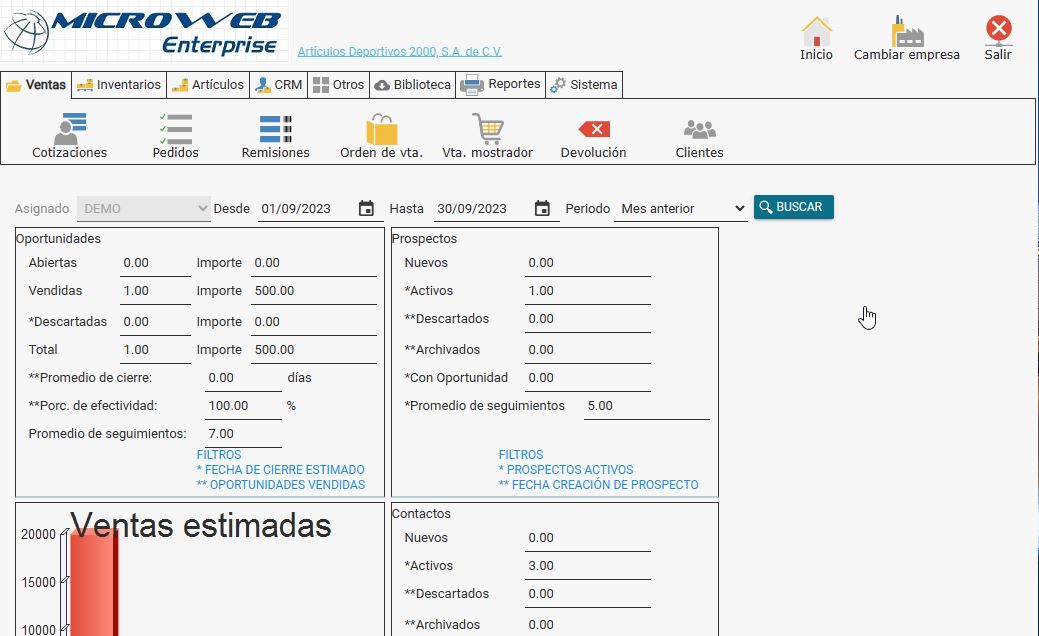Open the Reportes tab
Image resolution: width=1039 pixels, height=636 pixels.
tap(501, 85)
